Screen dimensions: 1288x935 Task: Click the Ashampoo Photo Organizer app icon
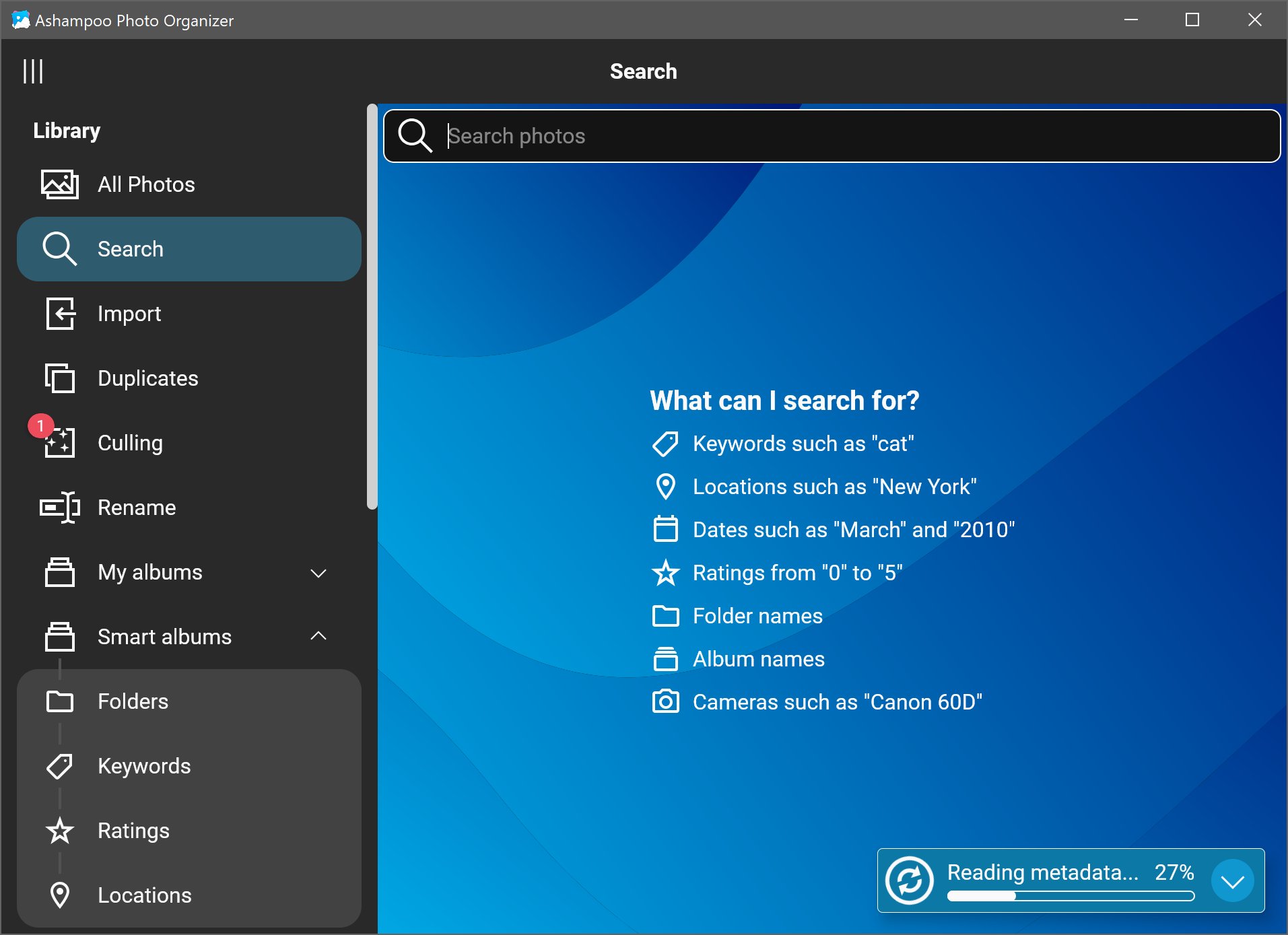point(21,20)
